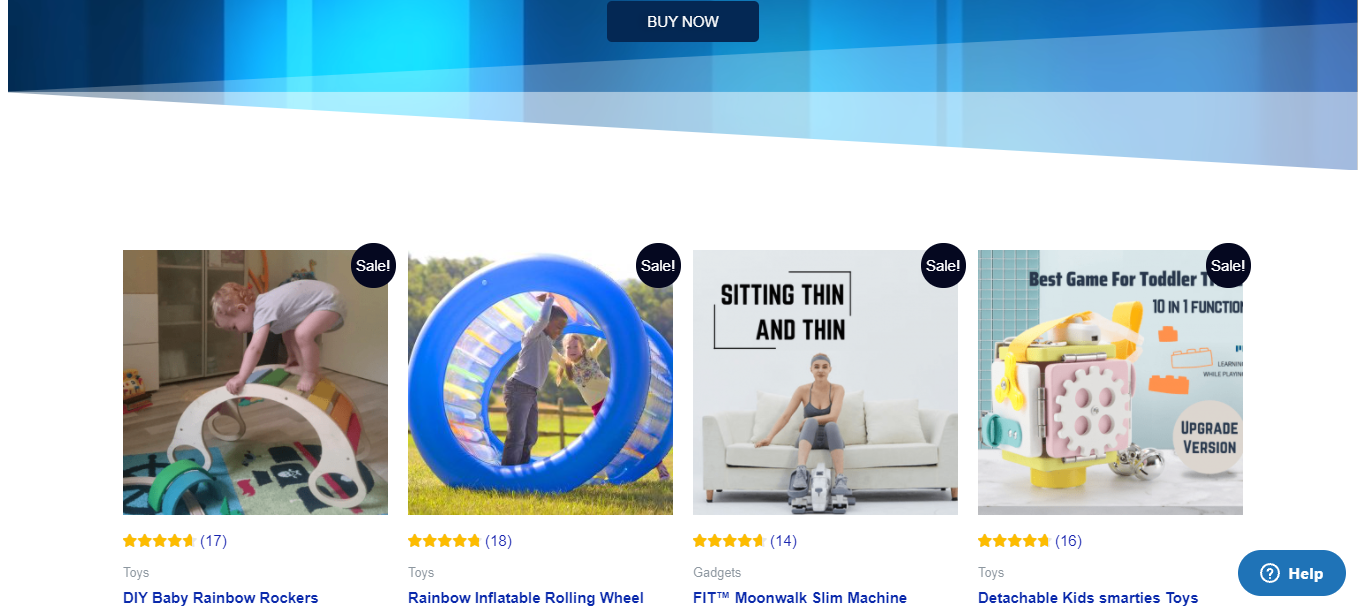The height and width of the screenshot is (610, 1366).
Task: Open the blue inflatable rolling wheel image
Action: (540, 382)
